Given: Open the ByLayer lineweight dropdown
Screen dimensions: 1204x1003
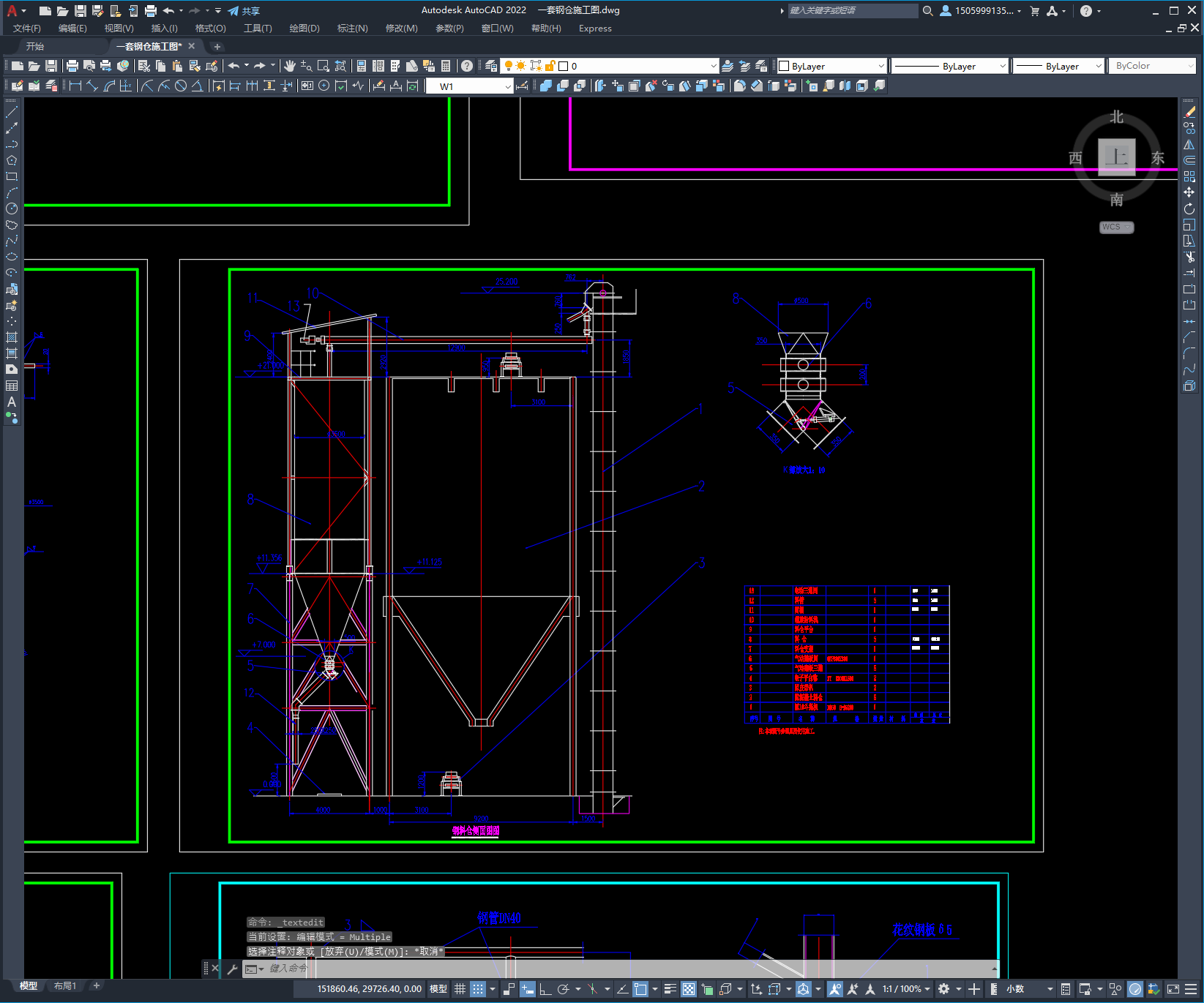Looking at the screenshot, I should pos(1058,66).
